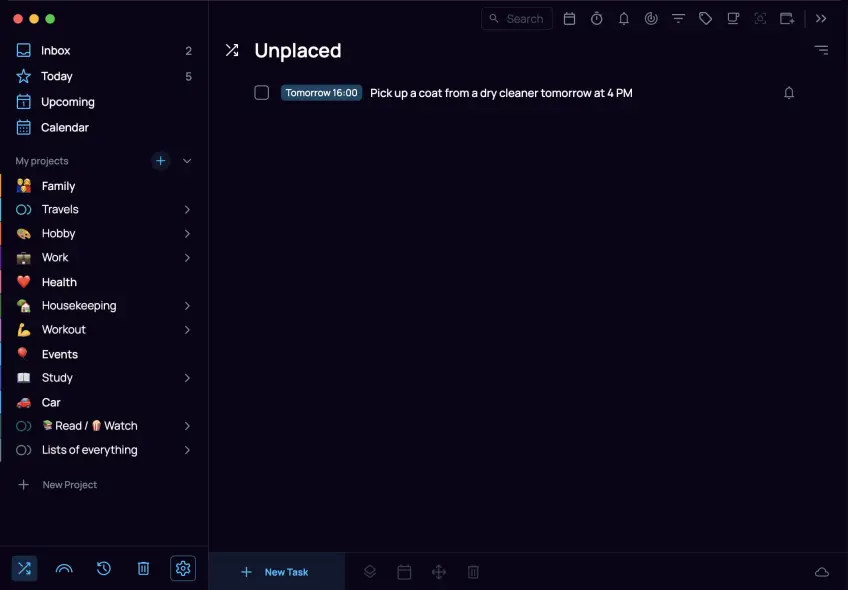Image resolution: width=848 pixels, height=590 pixels.
Task: Click the stopwatch timer icon in top toolbar
Action: [596, 19]
